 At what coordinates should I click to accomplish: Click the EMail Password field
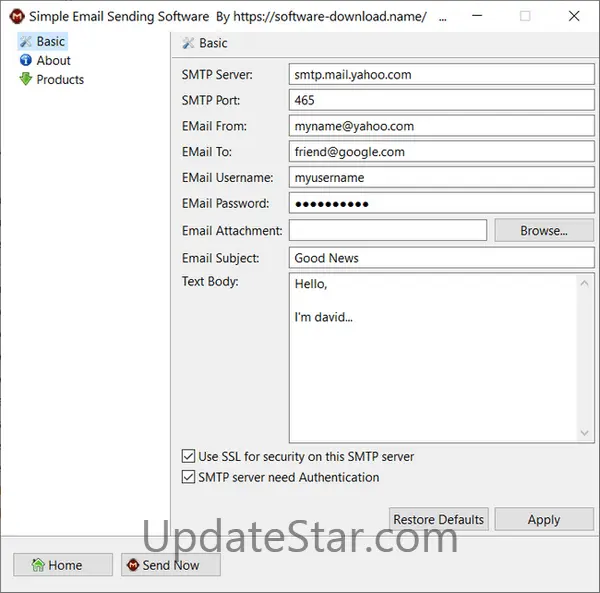[x=442, y=203]
